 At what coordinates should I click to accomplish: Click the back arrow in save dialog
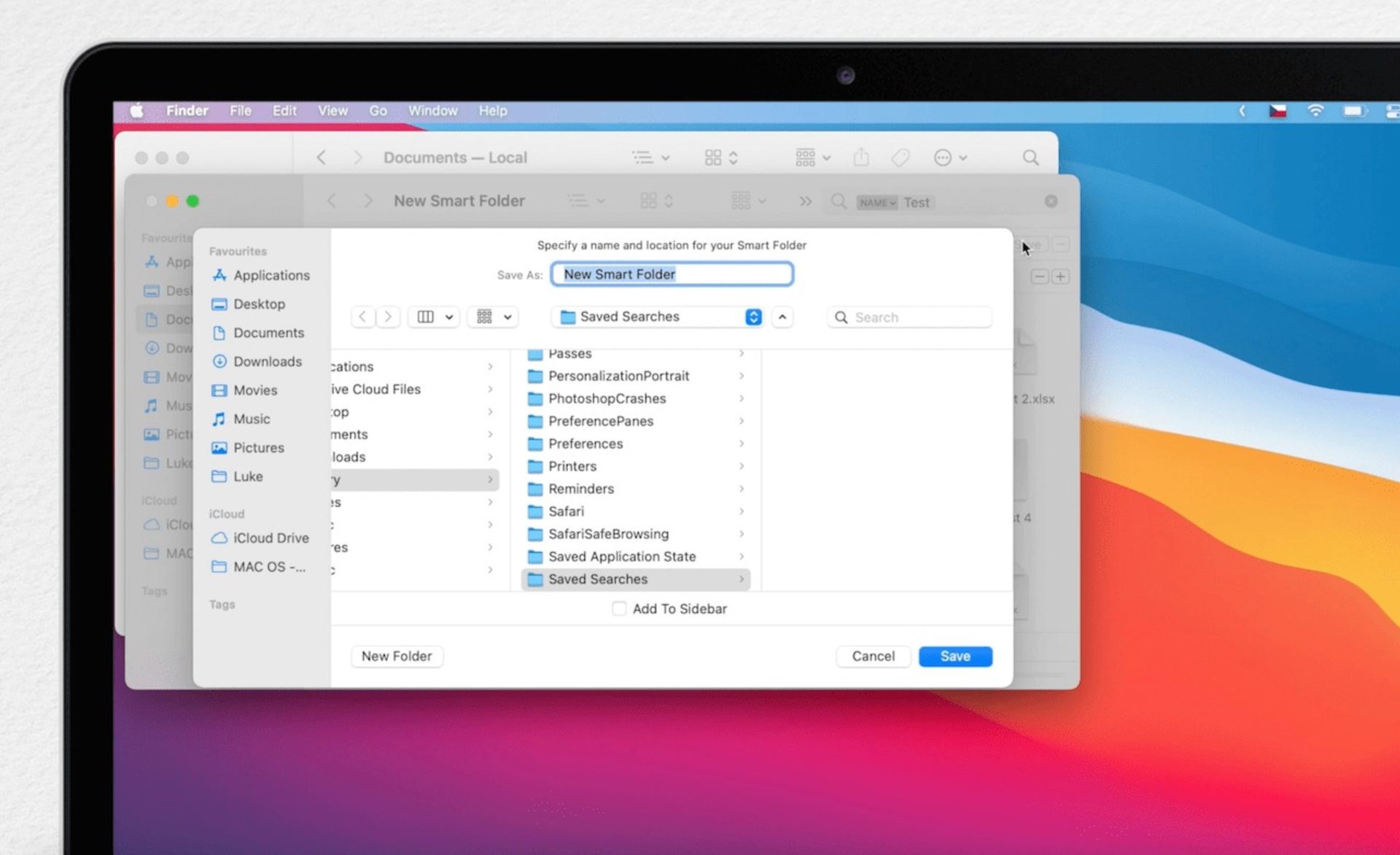(363, 317)
